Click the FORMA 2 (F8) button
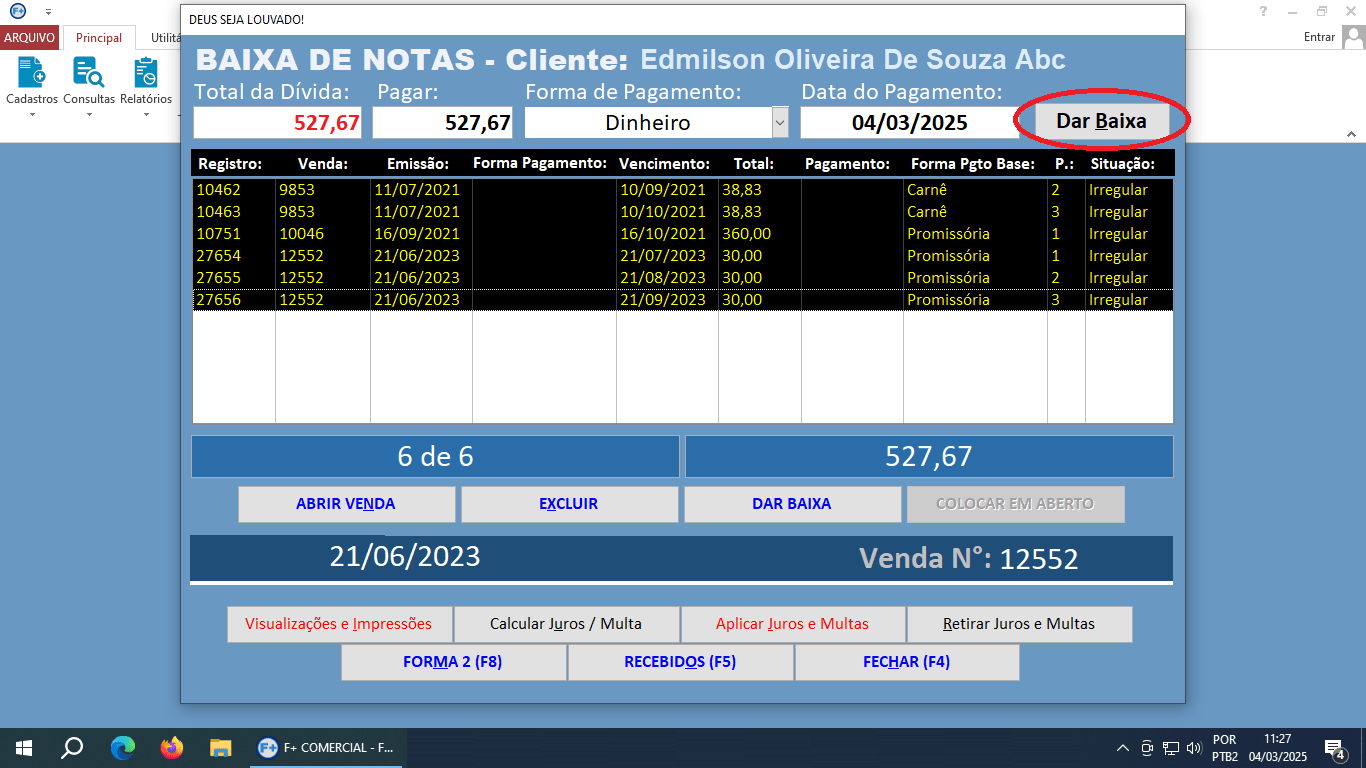The height and width of the screenshot is (768, 1366). [453, 662]
